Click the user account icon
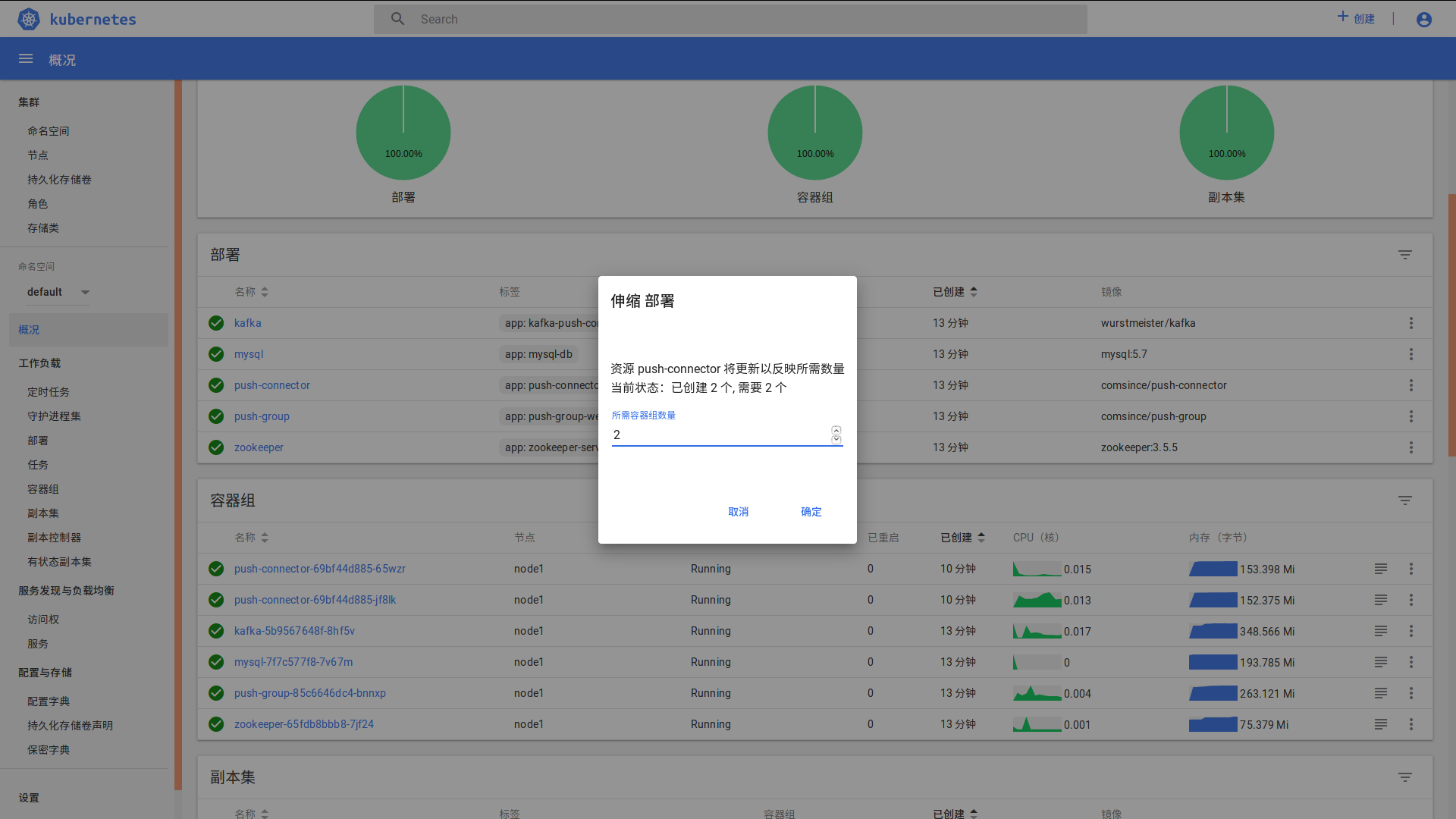This screenshot has width=1456, height=819. point(1423,20)
